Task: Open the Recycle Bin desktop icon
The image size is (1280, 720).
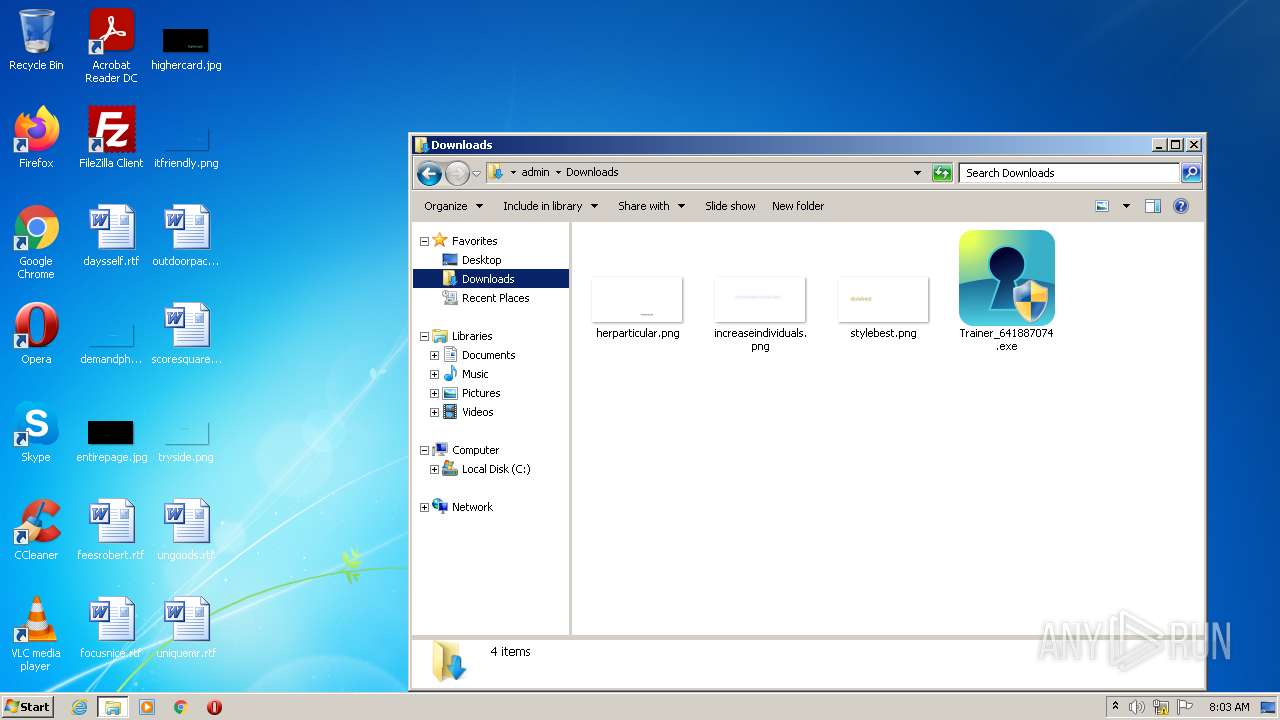Action: click(36, 40)
